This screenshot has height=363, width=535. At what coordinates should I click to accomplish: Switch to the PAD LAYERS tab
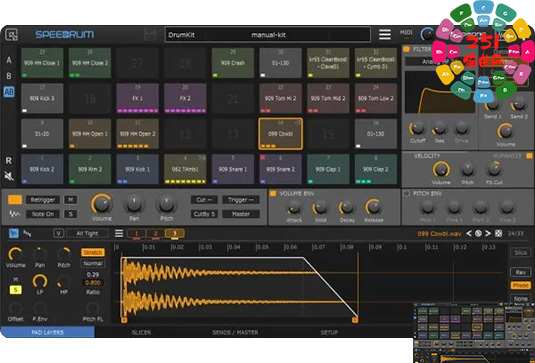(x=47, y=332)
